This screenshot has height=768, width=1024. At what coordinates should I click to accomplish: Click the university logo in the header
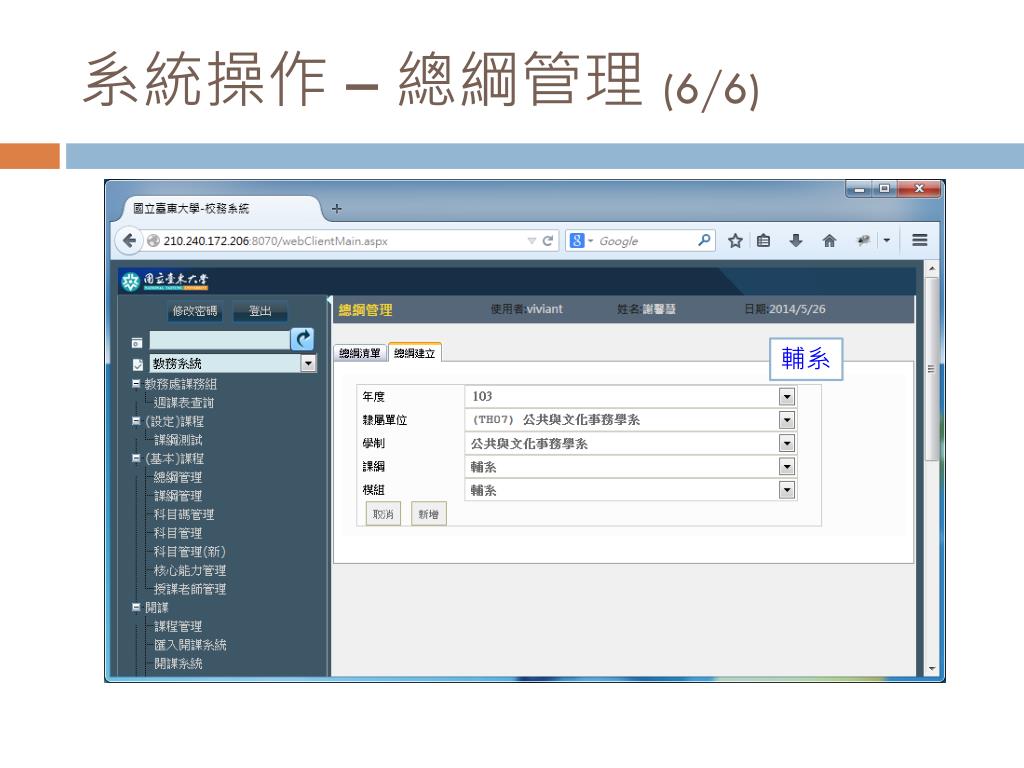tap(165, 281)
